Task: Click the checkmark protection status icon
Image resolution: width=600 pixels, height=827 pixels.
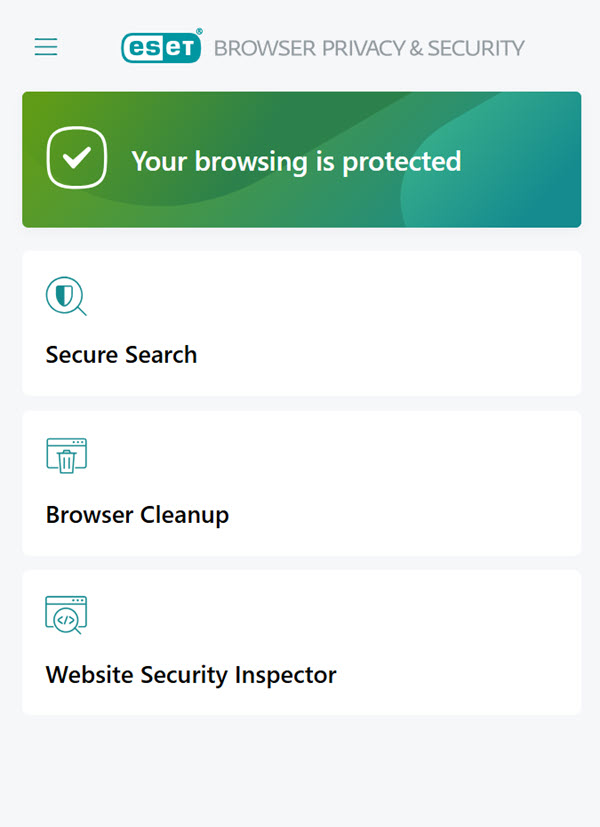Action: tap(77, 159)
